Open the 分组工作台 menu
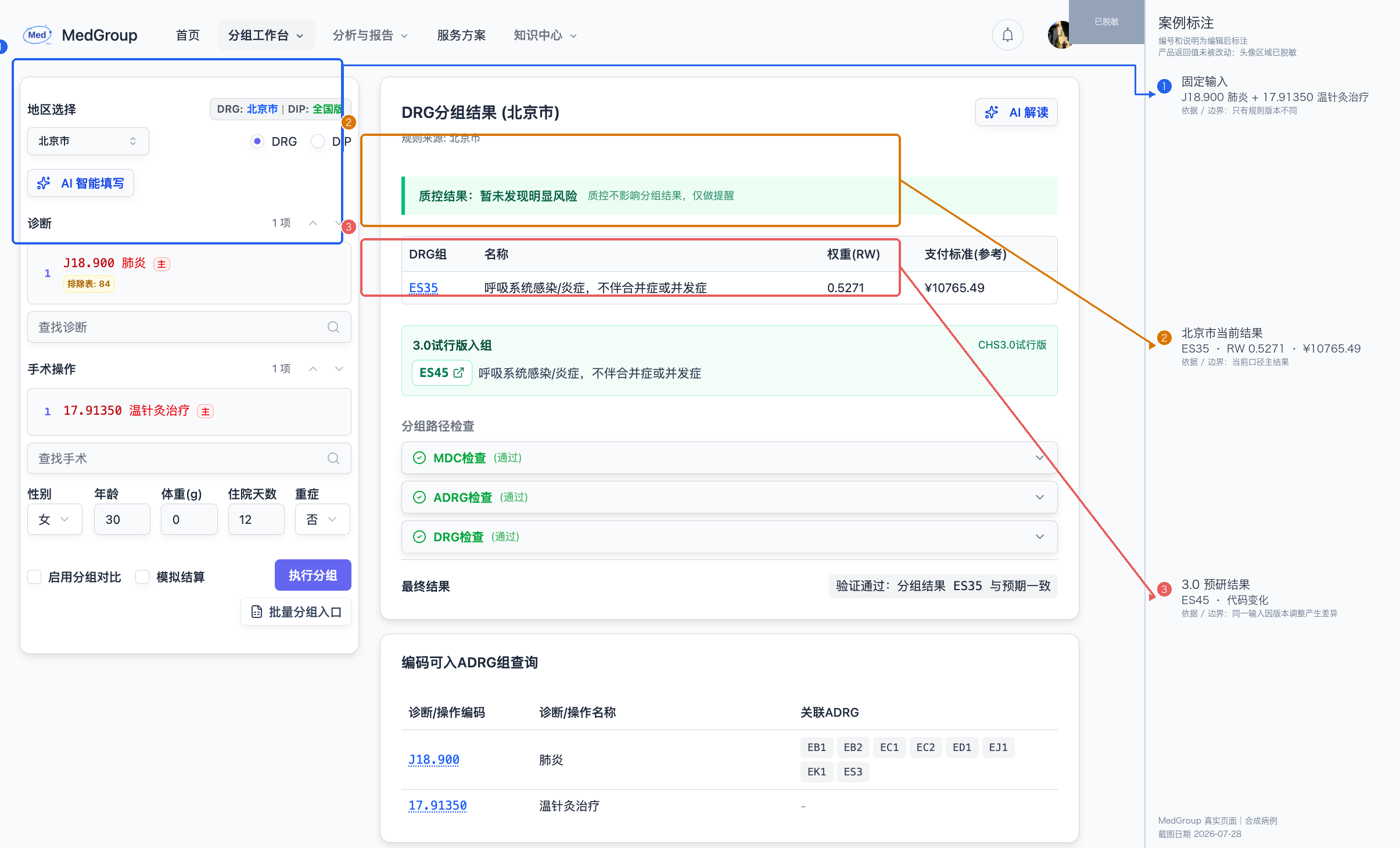 pos(266,35)
